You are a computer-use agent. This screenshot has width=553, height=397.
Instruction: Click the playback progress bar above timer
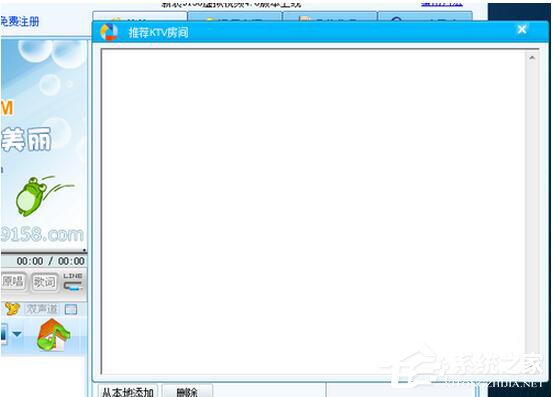[44, 251]
